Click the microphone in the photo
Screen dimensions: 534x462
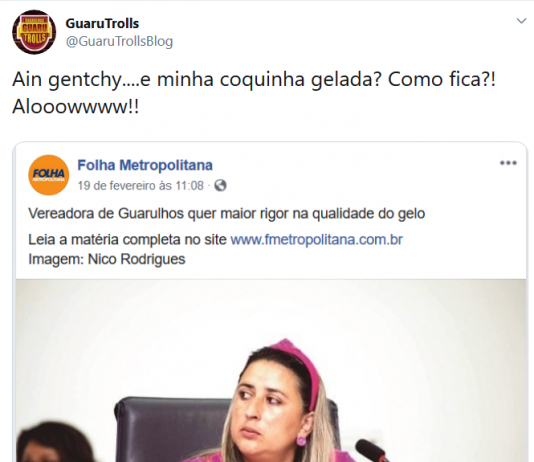pyautogui.click(x=372, y=450)
